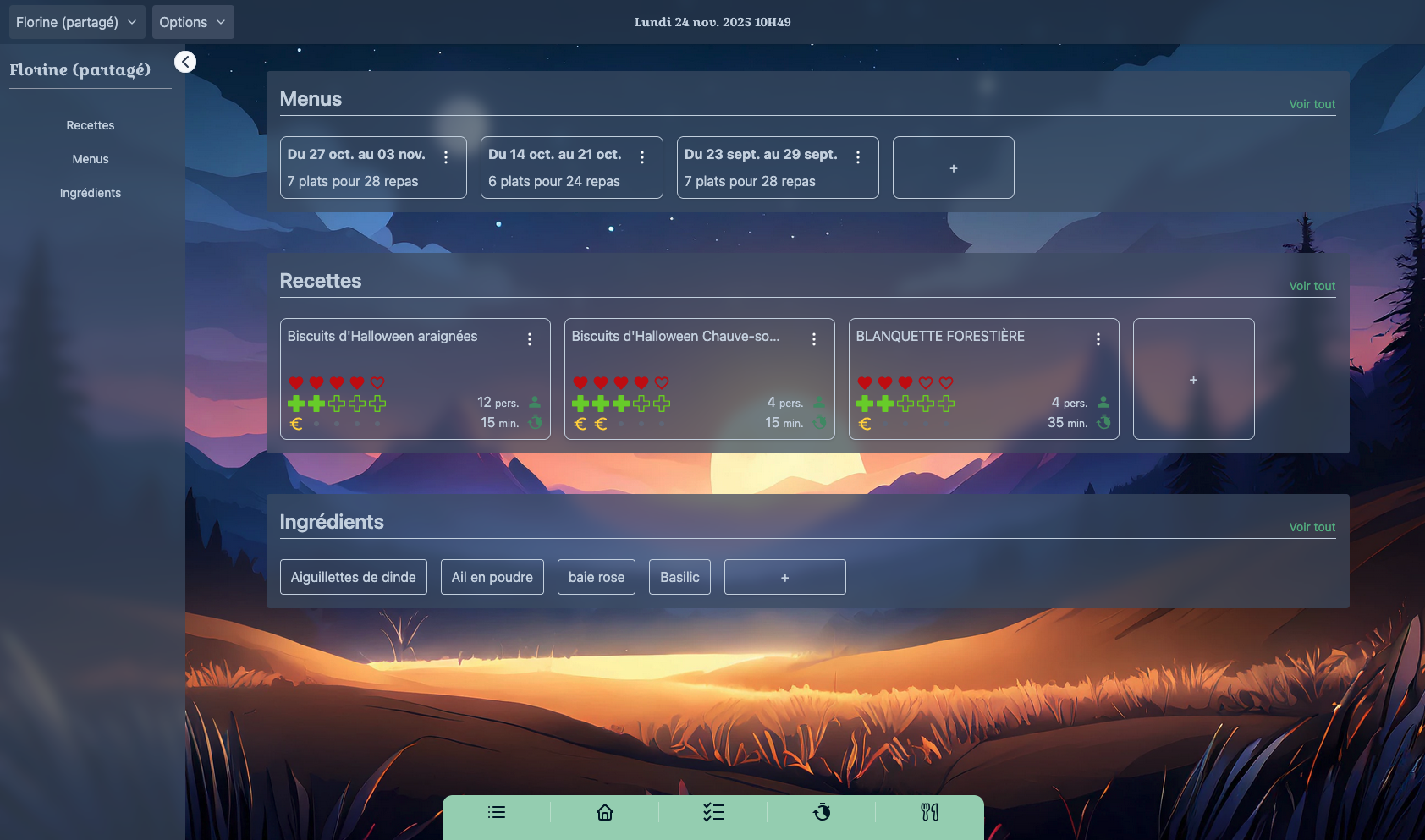Viewport: 1425px width, 840px height.
Task: Select the Ail en poudre ingredient
Action: coord(492,577)
